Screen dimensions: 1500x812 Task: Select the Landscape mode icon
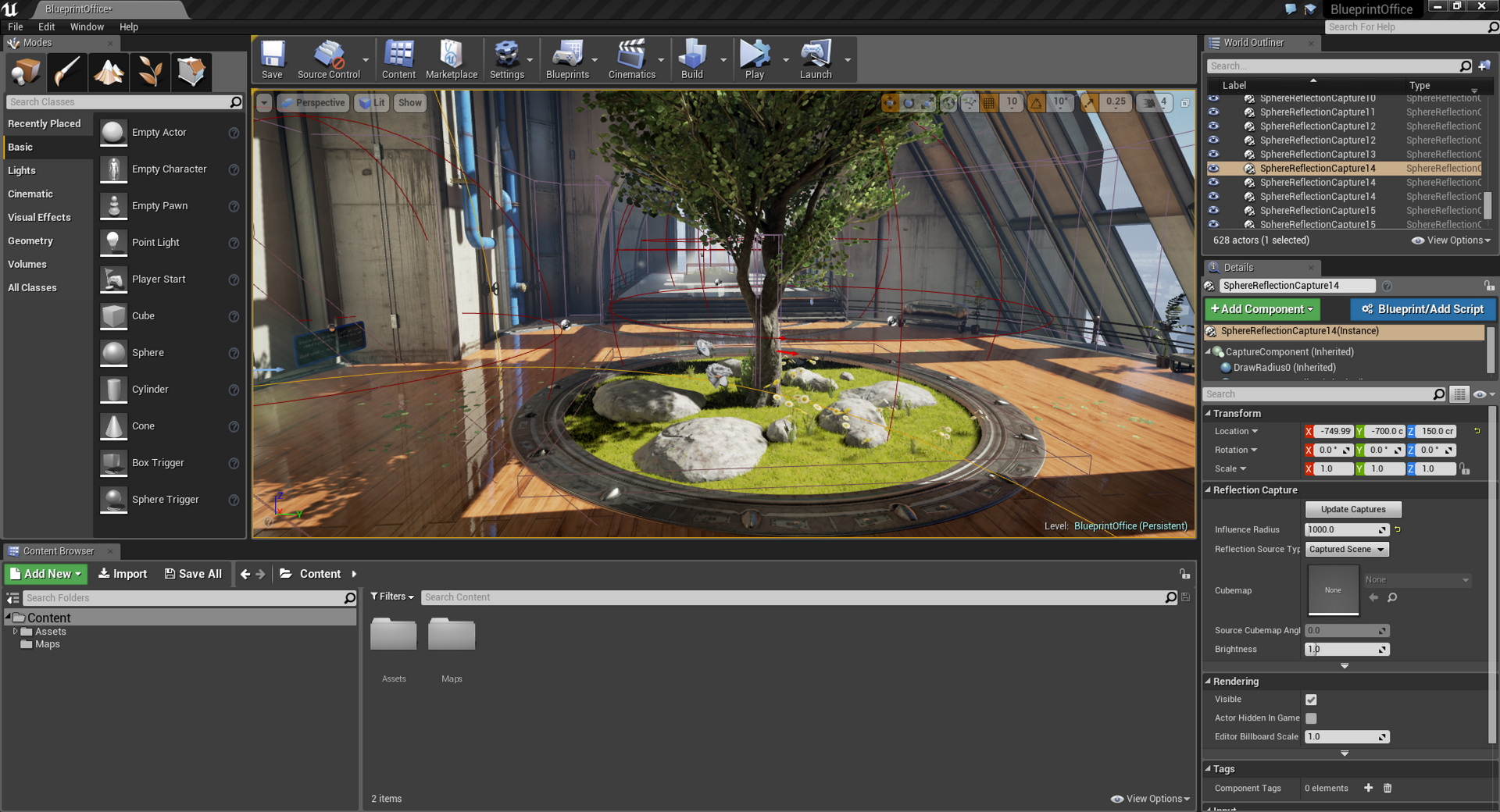[109, 72]
